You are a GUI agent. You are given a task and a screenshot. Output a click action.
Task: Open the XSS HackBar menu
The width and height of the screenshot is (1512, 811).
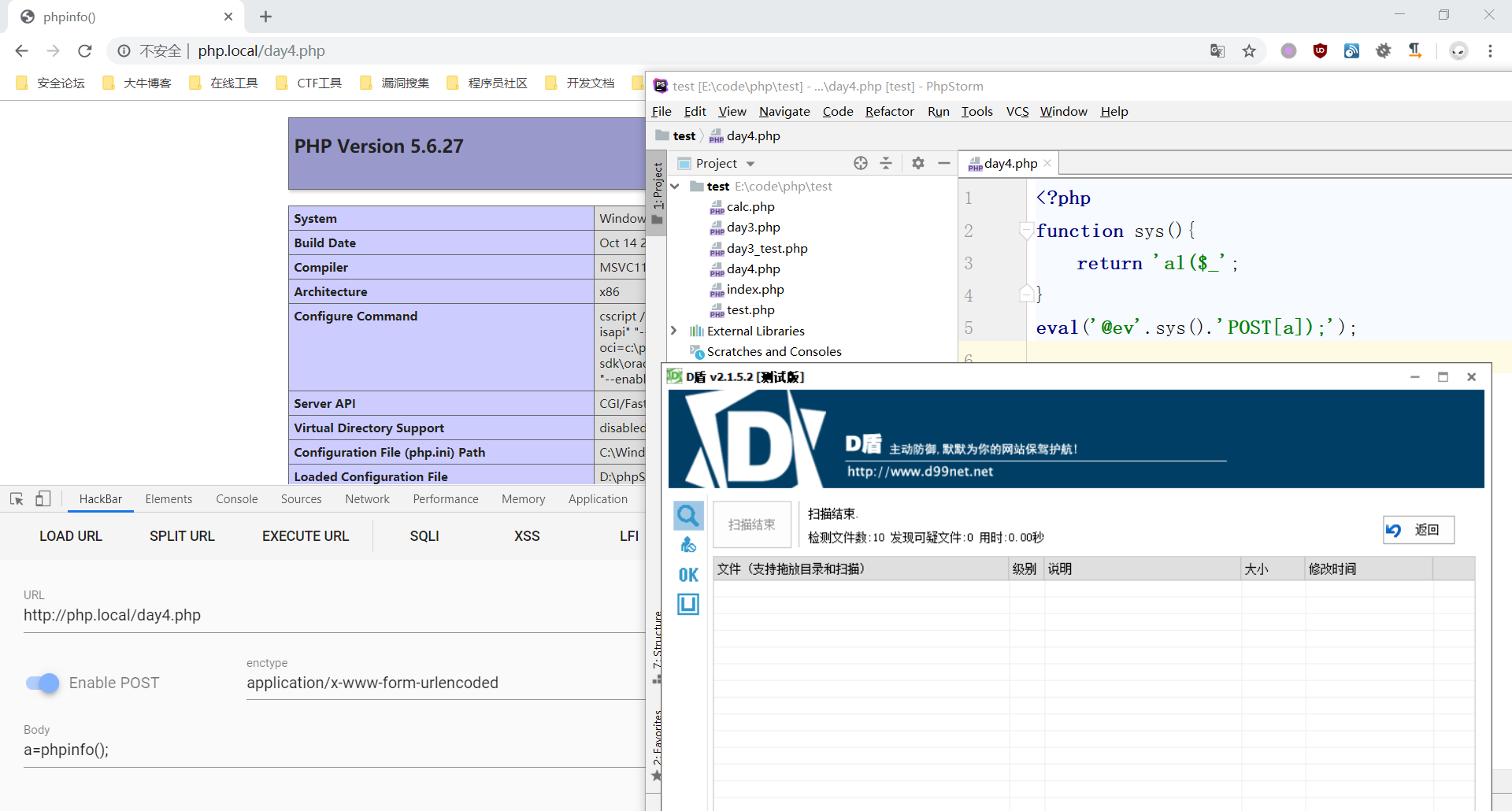(x=527, y=536)
